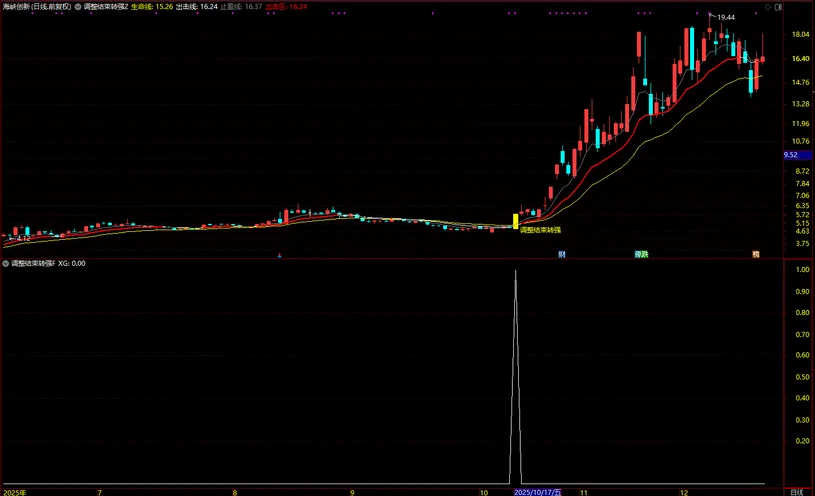Click the 调整结束转强 yellow signal label
Screen dimensions: 815x496
click(x=540, y=230)
